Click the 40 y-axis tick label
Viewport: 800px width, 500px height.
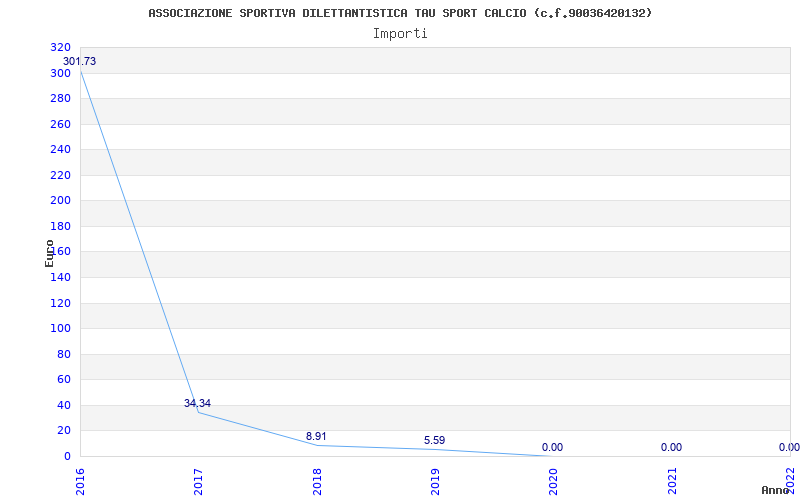tap(63, 405)
